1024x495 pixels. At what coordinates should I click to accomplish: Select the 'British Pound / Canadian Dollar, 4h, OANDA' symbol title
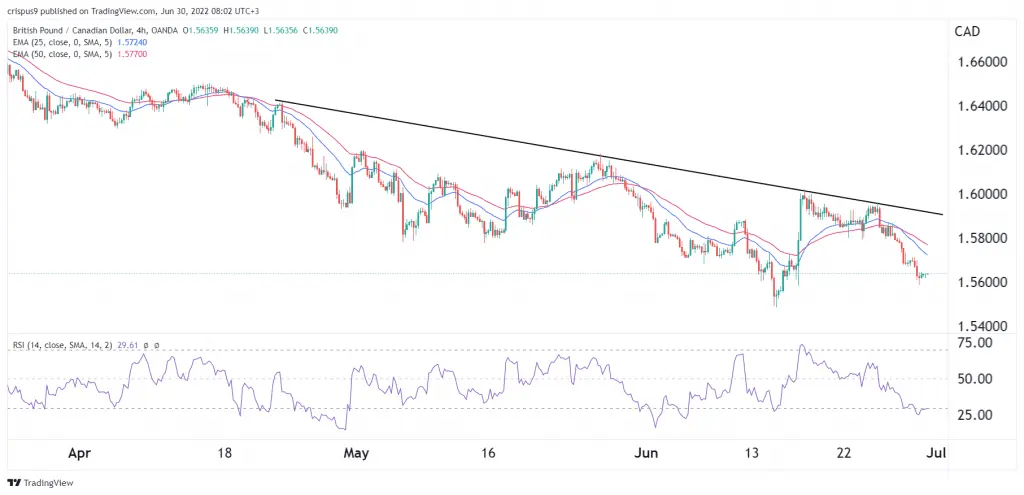click(95, 30)
